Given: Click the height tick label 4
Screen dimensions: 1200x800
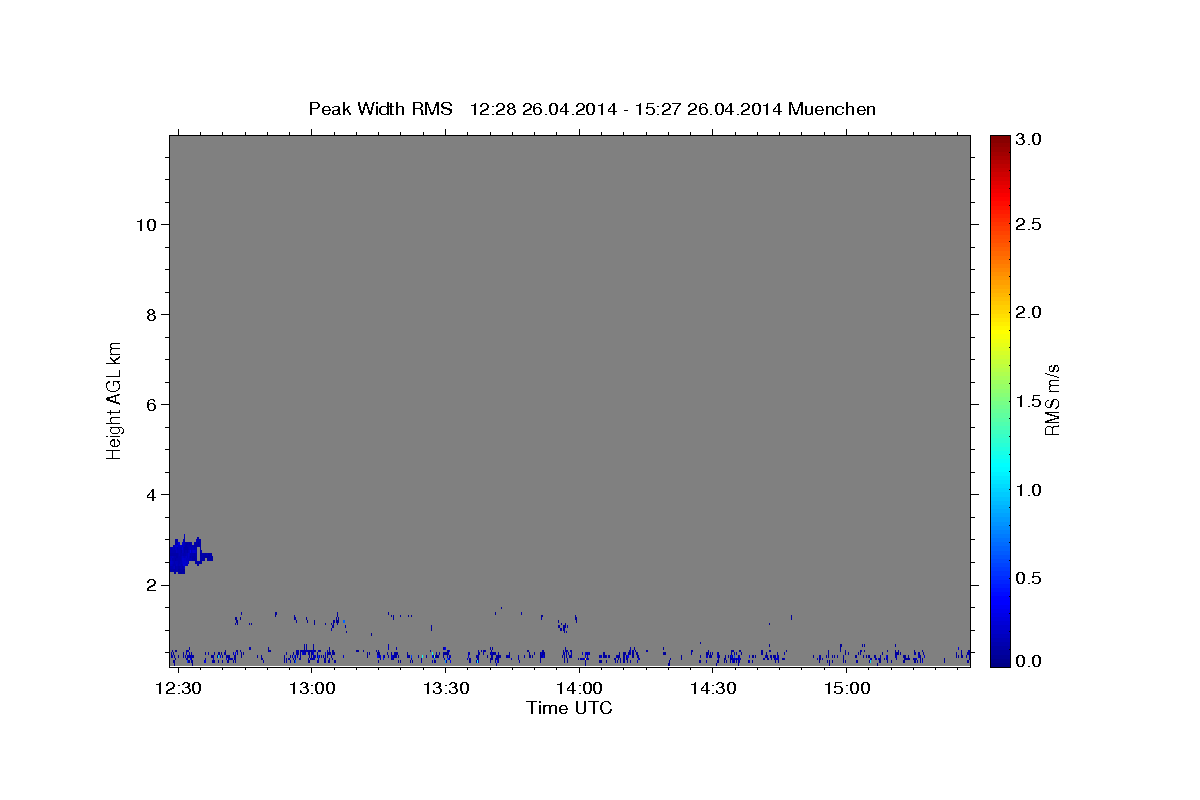Looking at the screenshot, I should [x=149, y=495].
